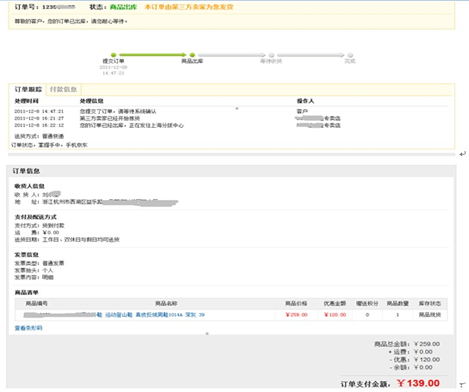Switch to the 订单跟踪 tab
469x392 pixels.
coord(28,89)
